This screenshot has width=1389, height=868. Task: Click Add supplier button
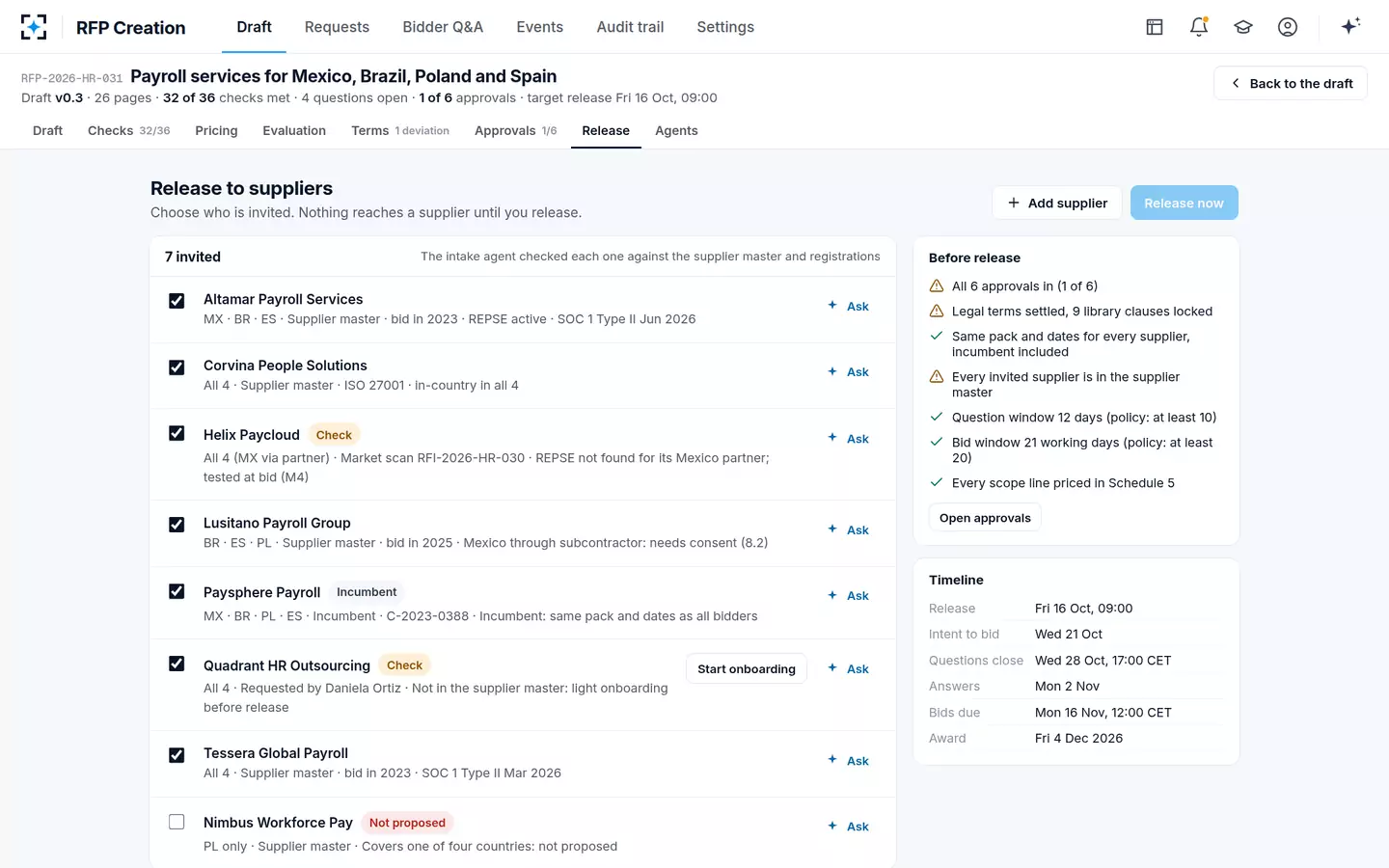1057,203
